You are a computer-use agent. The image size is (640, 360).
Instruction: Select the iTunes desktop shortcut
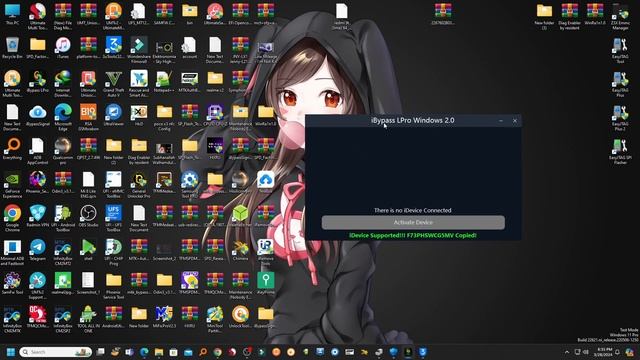(63, 48)
